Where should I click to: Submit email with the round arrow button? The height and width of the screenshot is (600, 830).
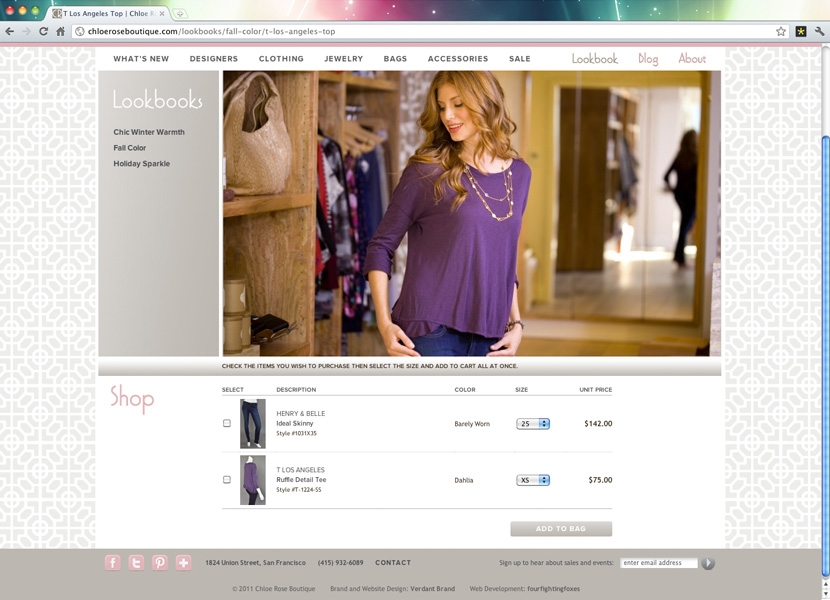[708, 563]
